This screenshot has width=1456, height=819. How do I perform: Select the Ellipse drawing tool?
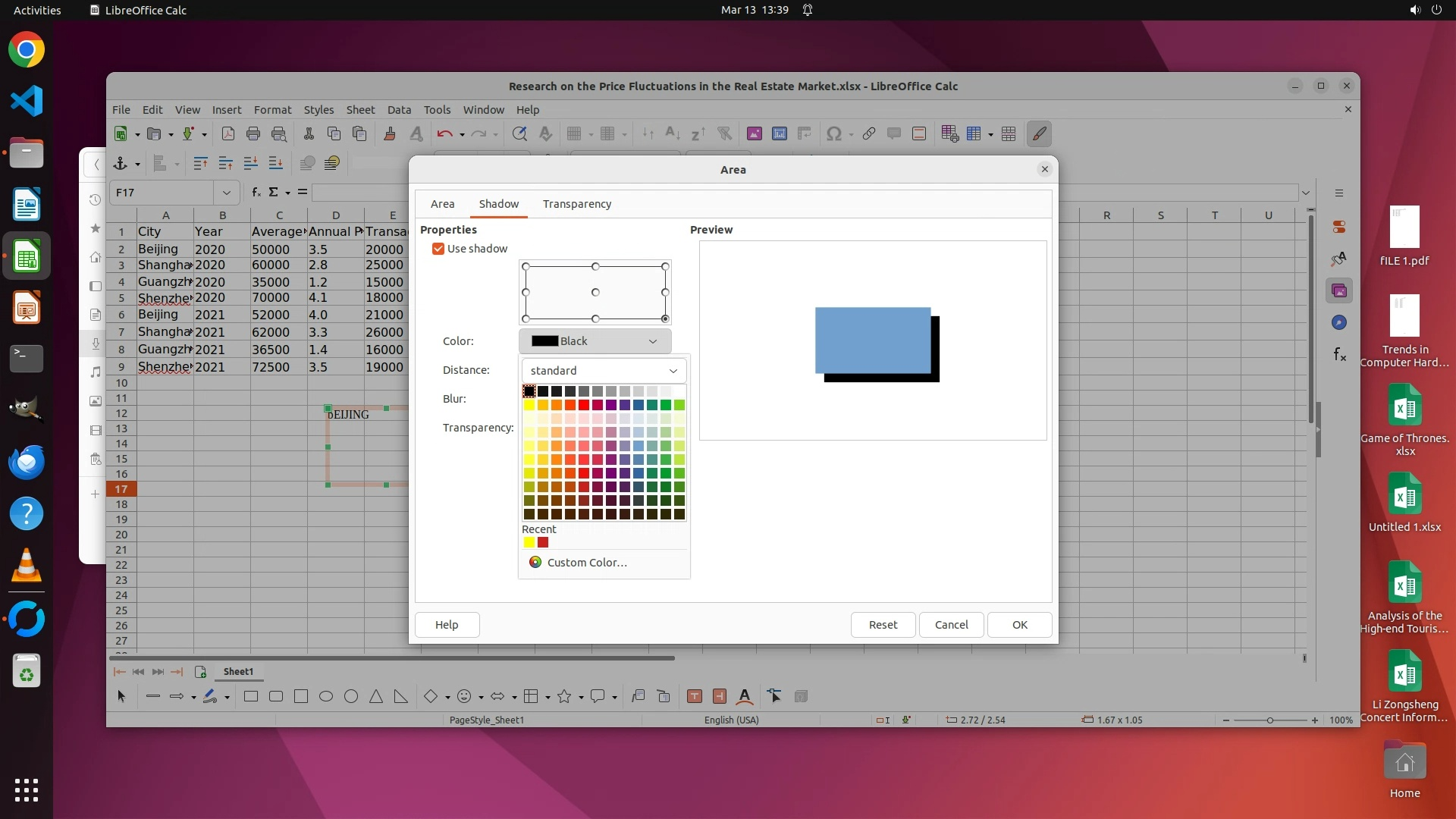326,696
